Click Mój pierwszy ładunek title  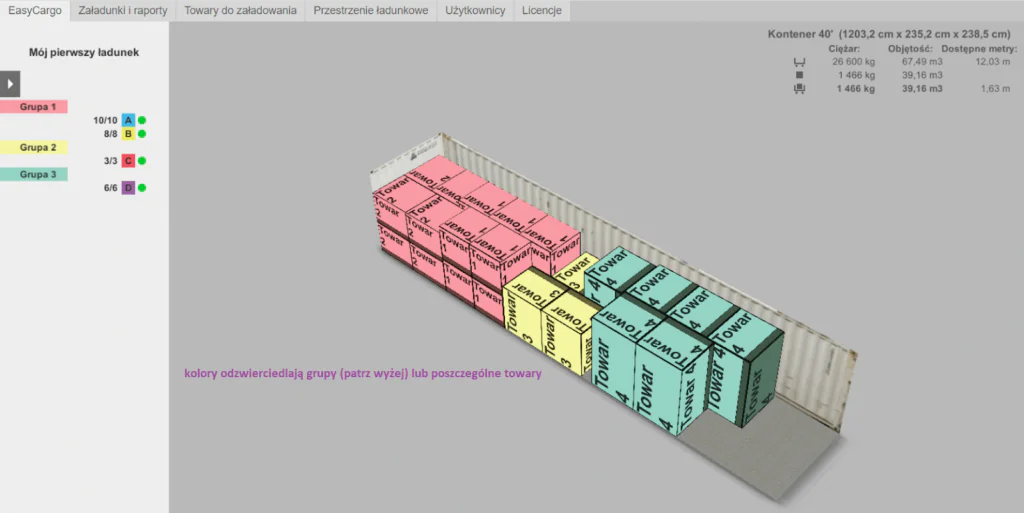click(84, 52)
